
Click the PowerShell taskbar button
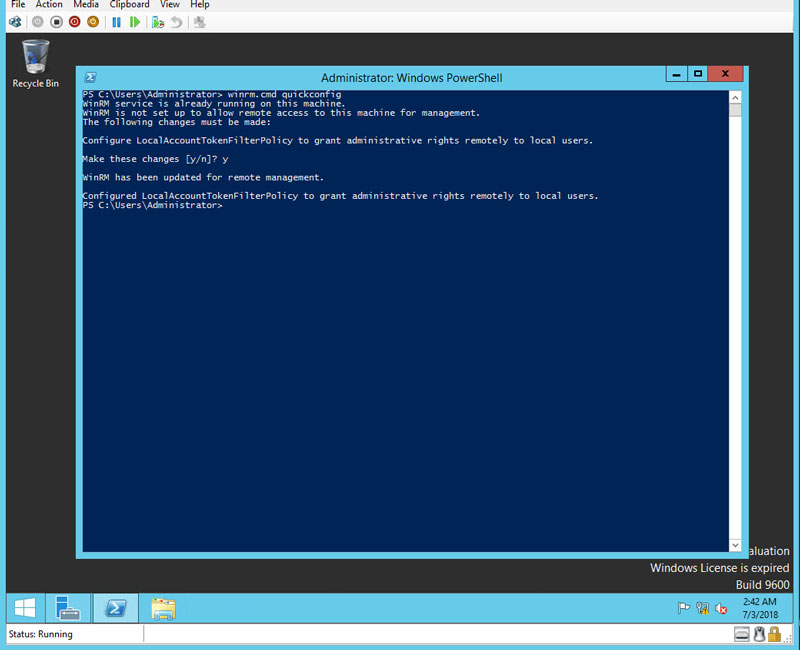[116, 608]
